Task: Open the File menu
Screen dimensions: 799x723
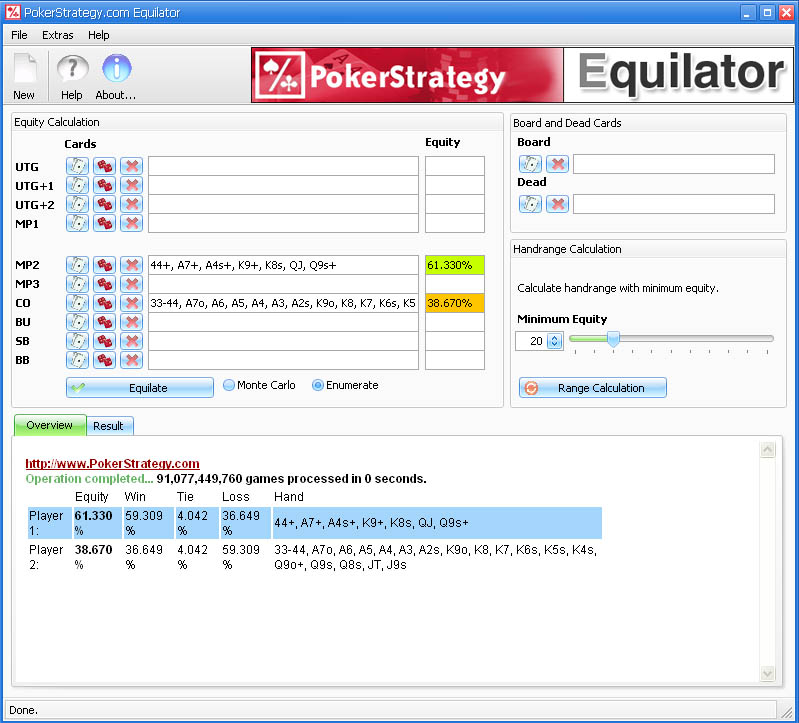Action: pyautogui.click(x=19, y=35)
